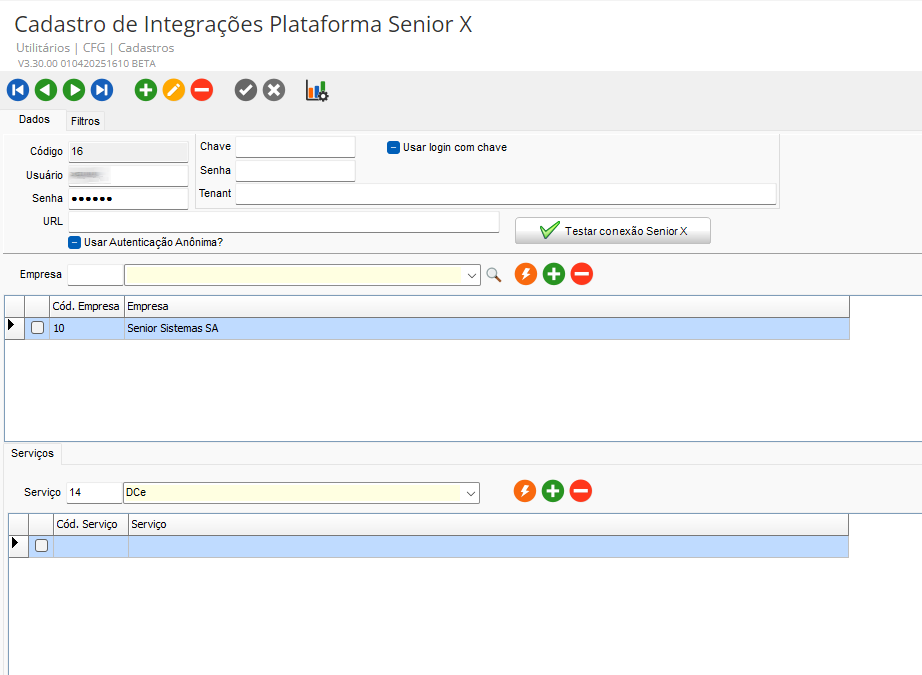Expand the Serviço DCe dropdown
The image size is (922, 675).
[x=470, y=493]
